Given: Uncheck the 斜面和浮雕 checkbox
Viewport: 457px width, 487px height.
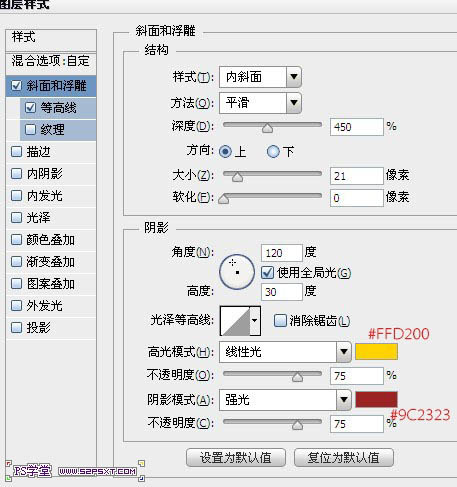Looking at the screenshot, I should click(16, 86).
